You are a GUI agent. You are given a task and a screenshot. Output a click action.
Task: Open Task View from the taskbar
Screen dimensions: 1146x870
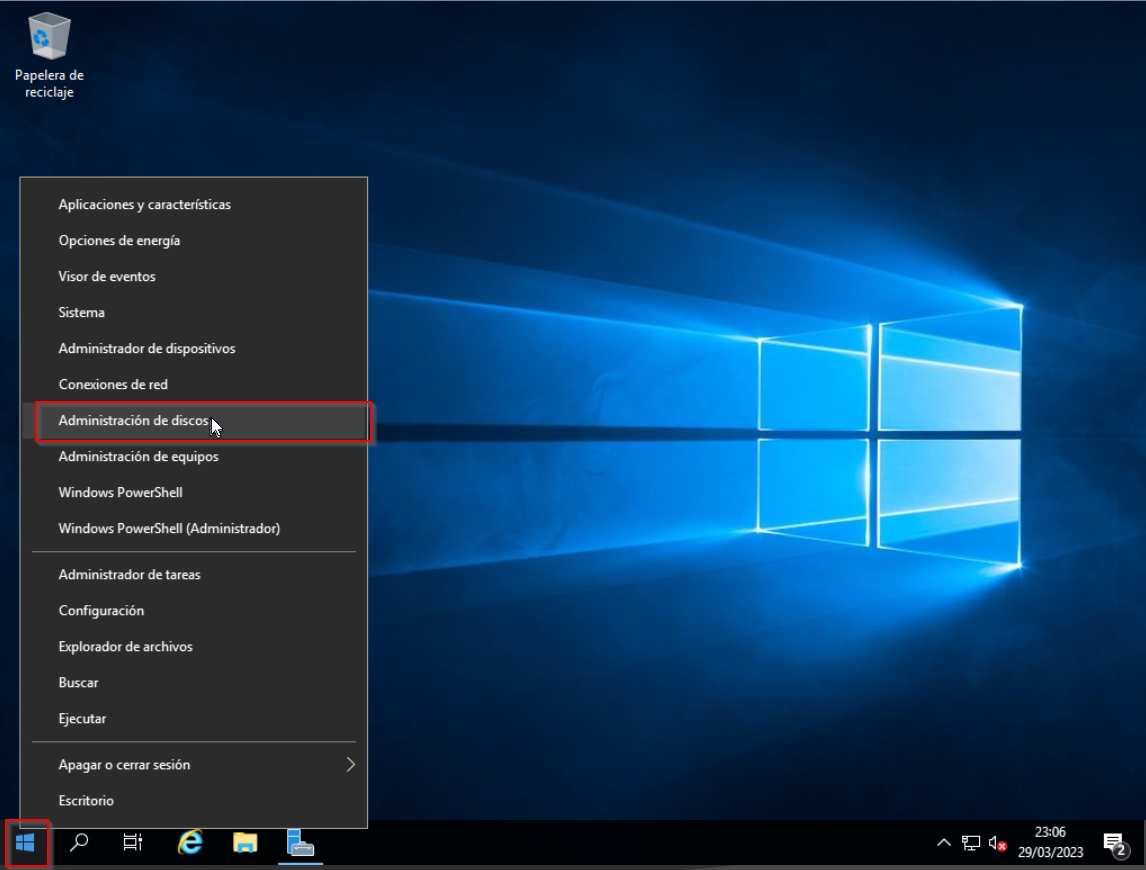pyautogui.click(x=133, y=843)
